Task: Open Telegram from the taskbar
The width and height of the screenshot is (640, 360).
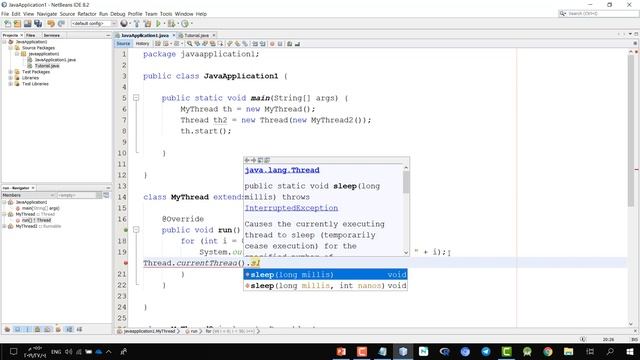Action: (486, 351)
